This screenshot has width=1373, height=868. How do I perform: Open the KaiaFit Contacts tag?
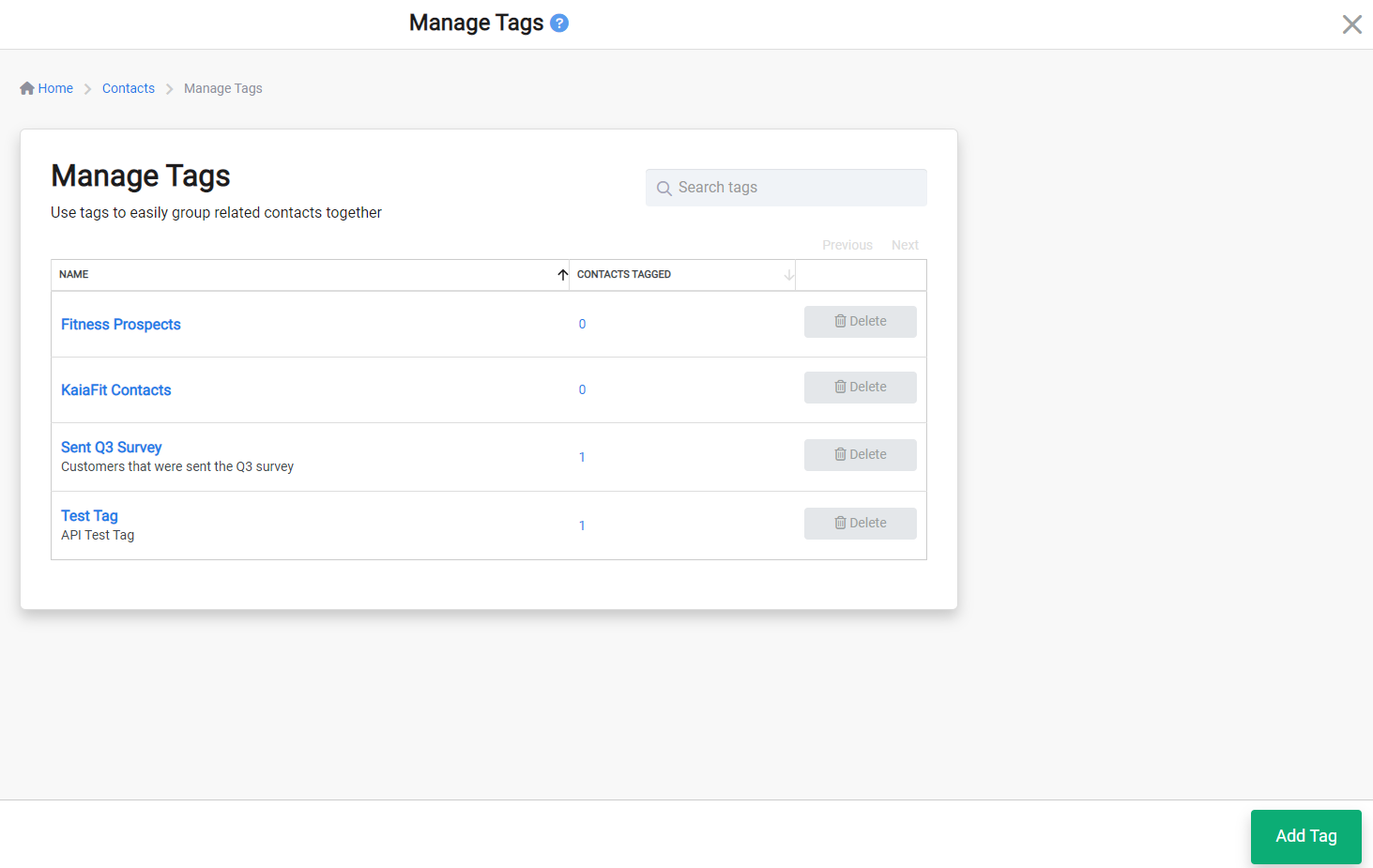click(x=116, y=390)
